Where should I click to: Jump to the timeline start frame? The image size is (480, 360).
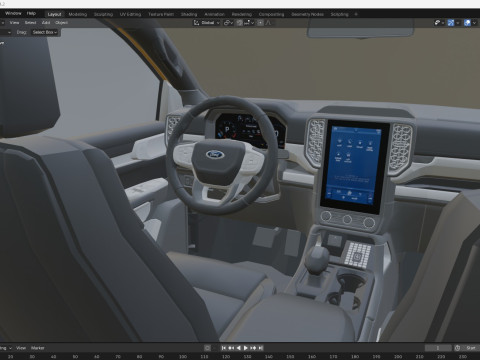click(x=224, y=348)
